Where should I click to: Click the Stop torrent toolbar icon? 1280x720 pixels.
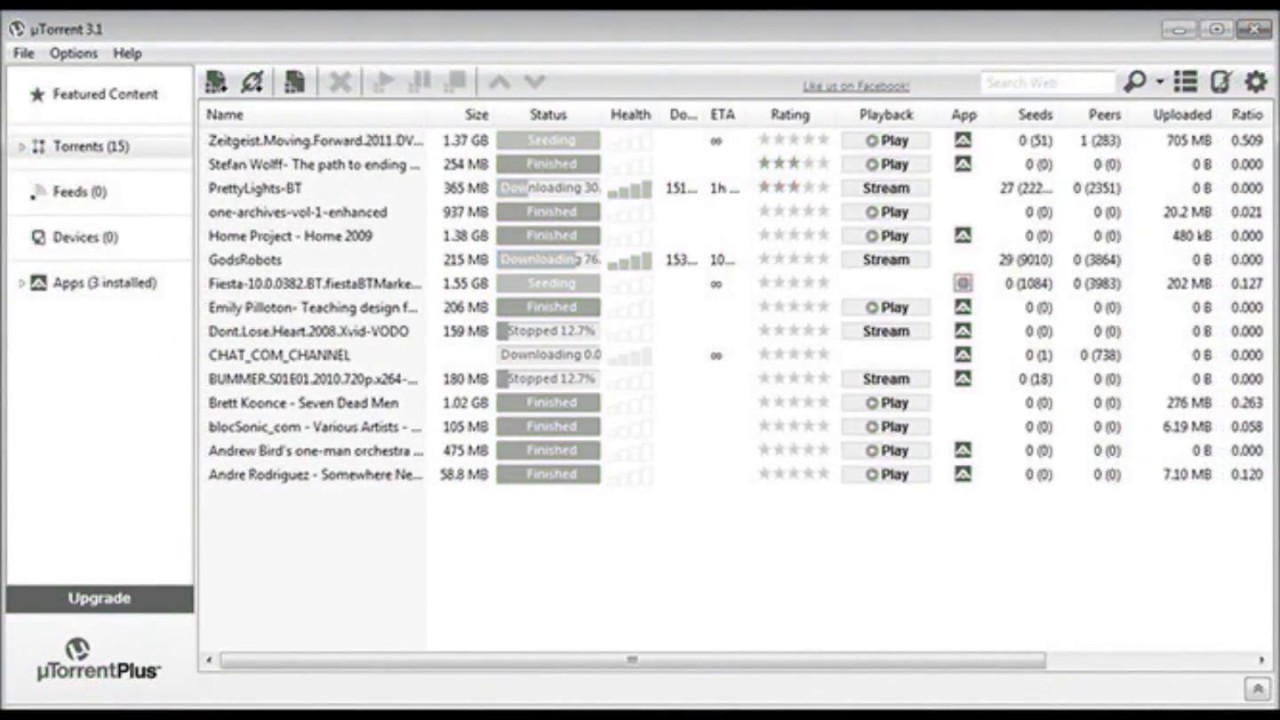coord(456,82)
